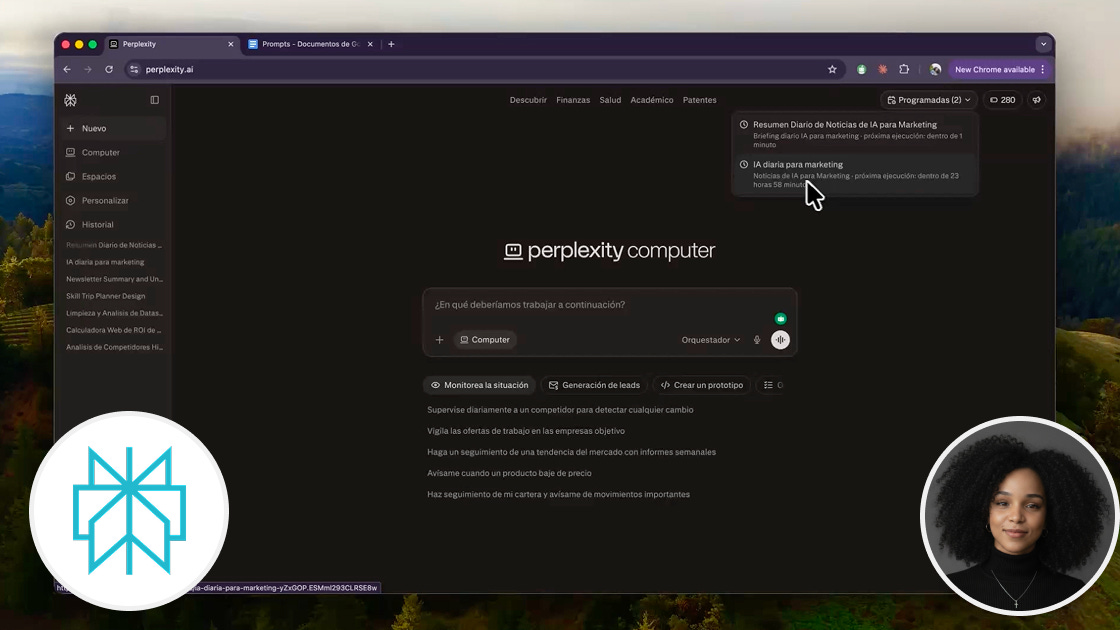Switch to the Perplexity browser tab
This screenshot has height=630, width=1120.
(171, 44)
